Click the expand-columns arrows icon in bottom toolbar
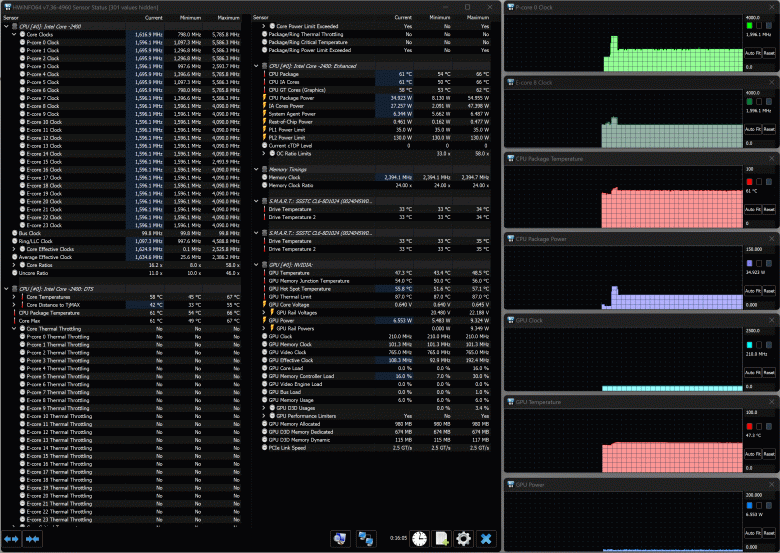780x553 pixels. (11, 539)
